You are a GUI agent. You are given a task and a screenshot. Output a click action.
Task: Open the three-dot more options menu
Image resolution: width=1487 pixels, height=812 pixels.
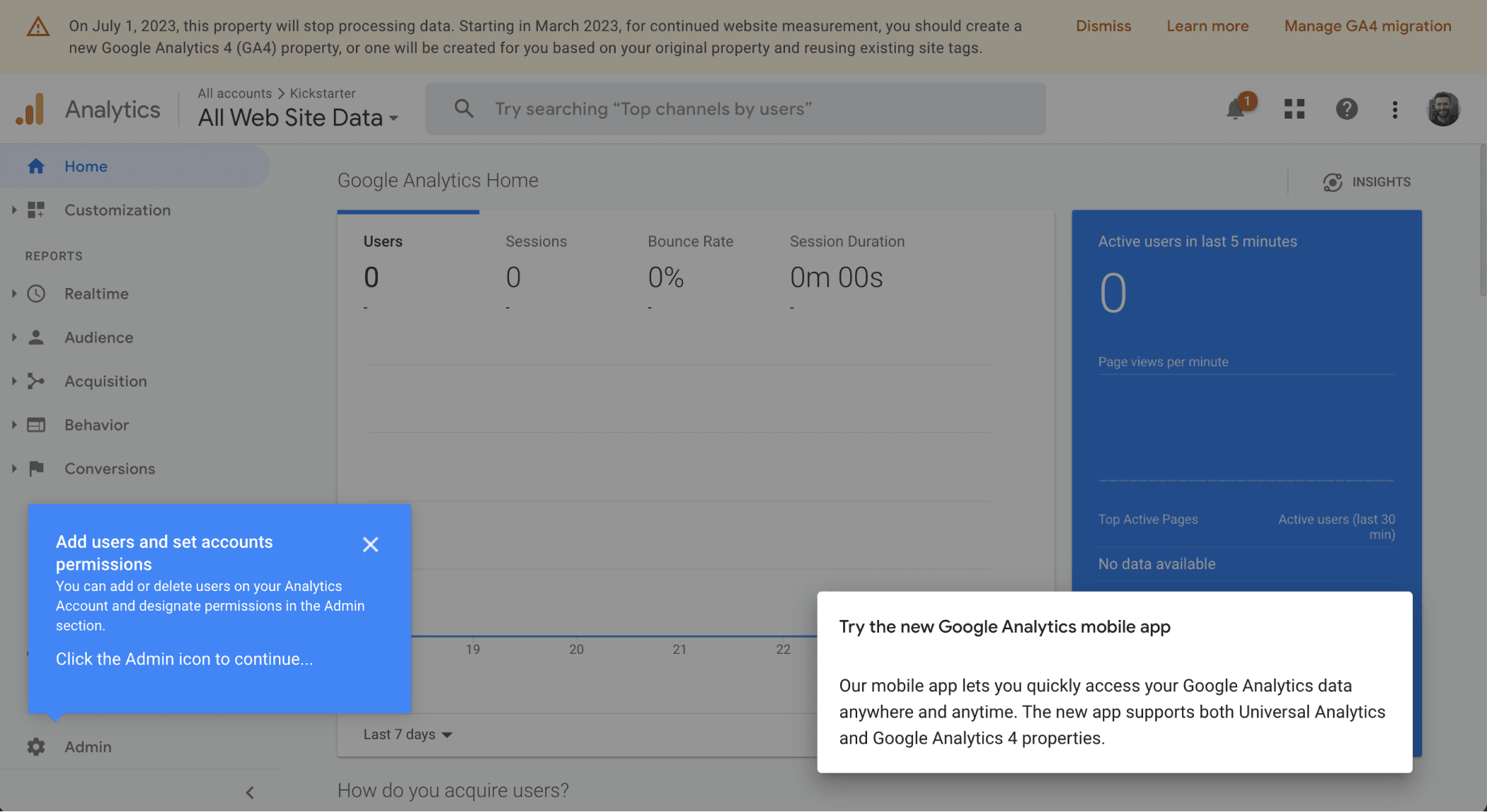tap(1395, 109)
